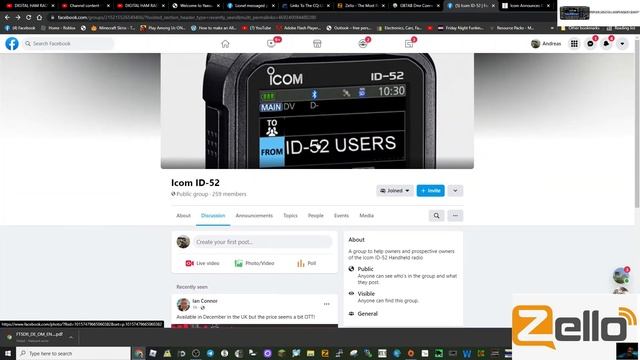
Task: Switch to the Zello - The Most browser tab
Action: pos(360,6)
